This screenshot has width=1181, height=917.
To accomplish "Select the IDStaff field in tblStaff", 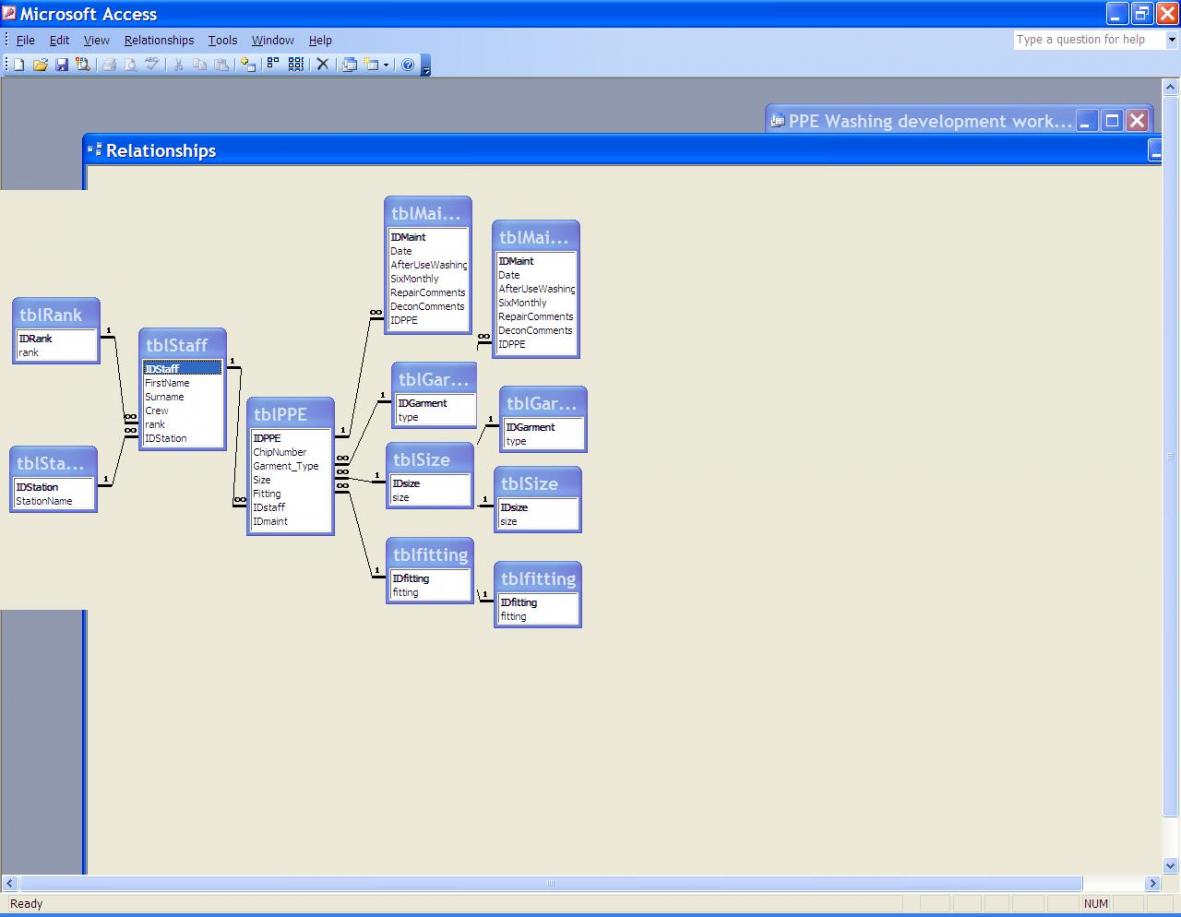I will pos(181,369).
